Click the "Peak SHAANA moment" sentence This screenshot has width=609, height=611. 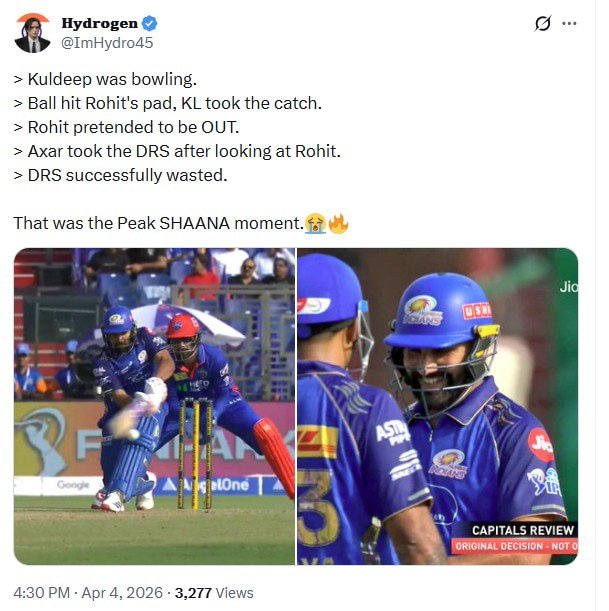tap(160, 223)
